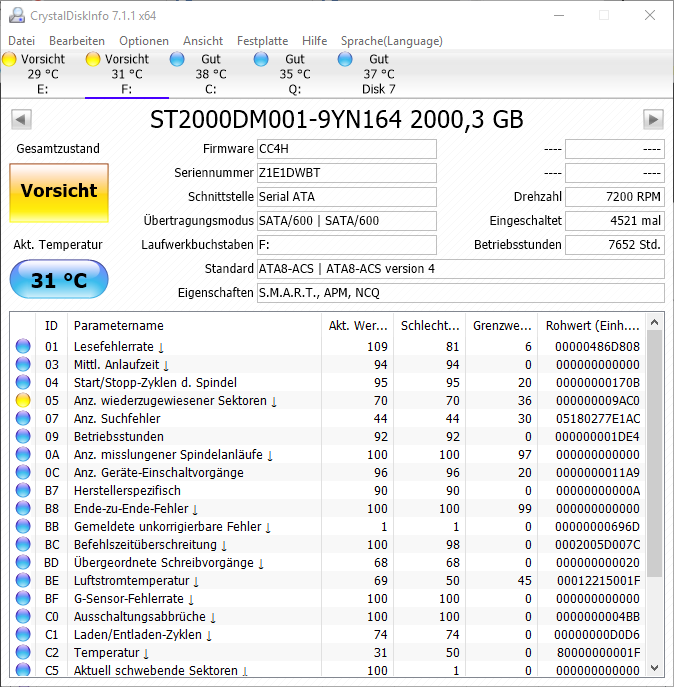Click the 31 °C temperature indicator

pyautogui.click(x=59, y=280)
